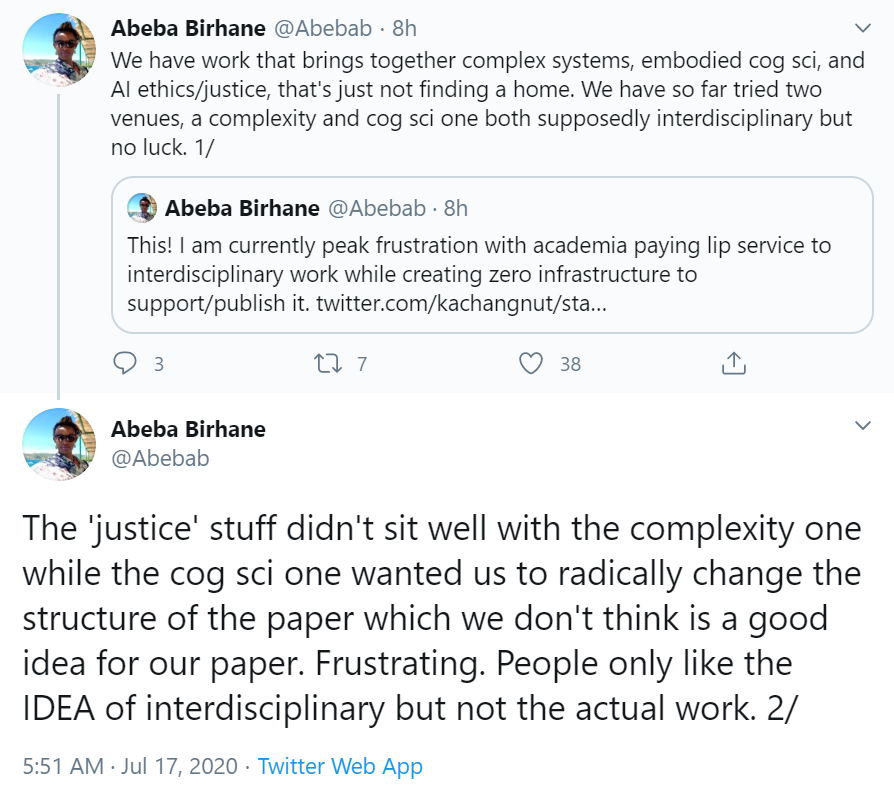Image resolution: width=894 pixels, height=799 pixels.
Task: Click small avatar in quoted tweet
Action: [142, 208]
